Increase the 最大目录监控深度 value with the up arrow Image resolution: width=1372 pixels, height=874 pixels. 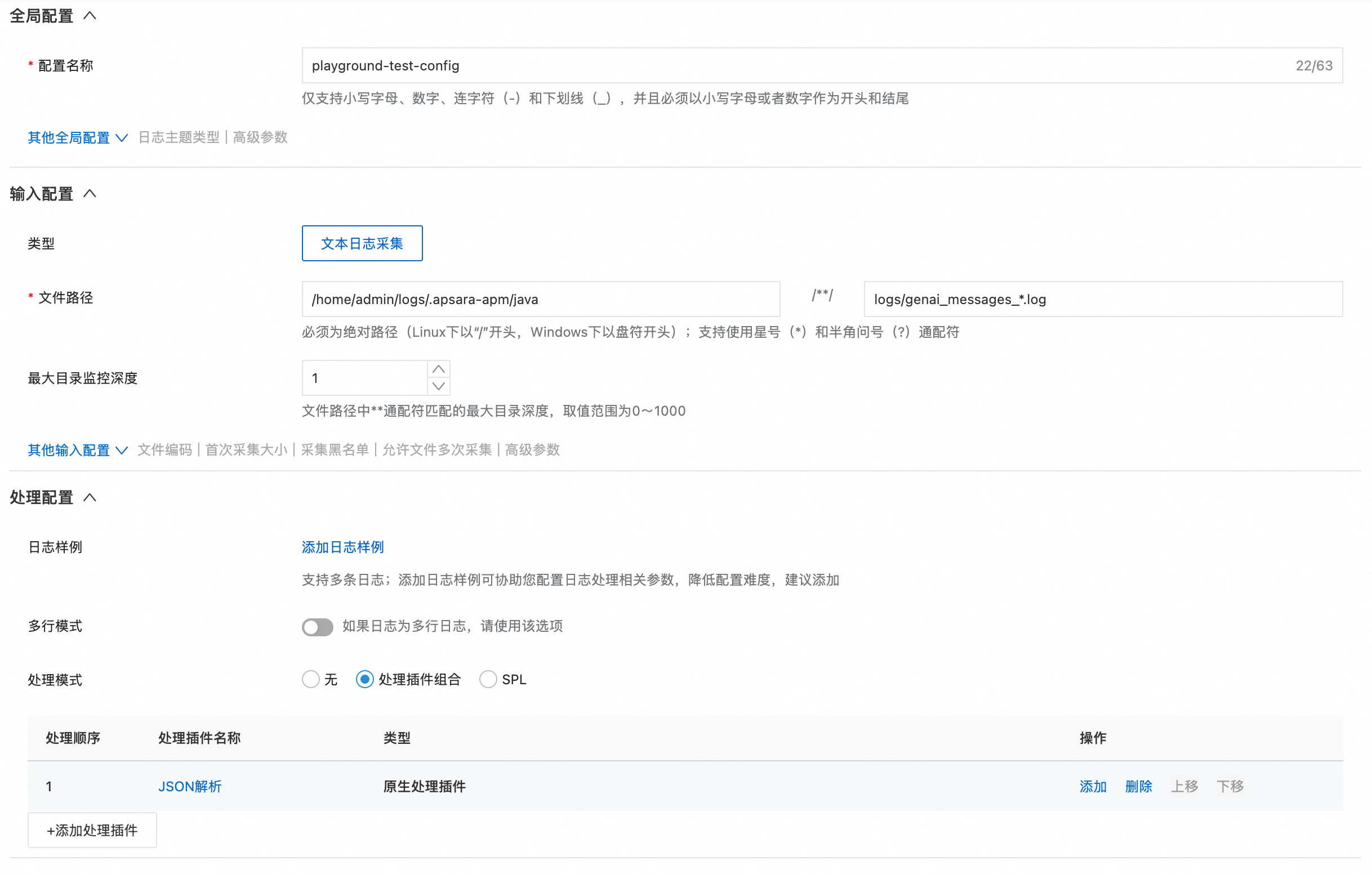438,369
